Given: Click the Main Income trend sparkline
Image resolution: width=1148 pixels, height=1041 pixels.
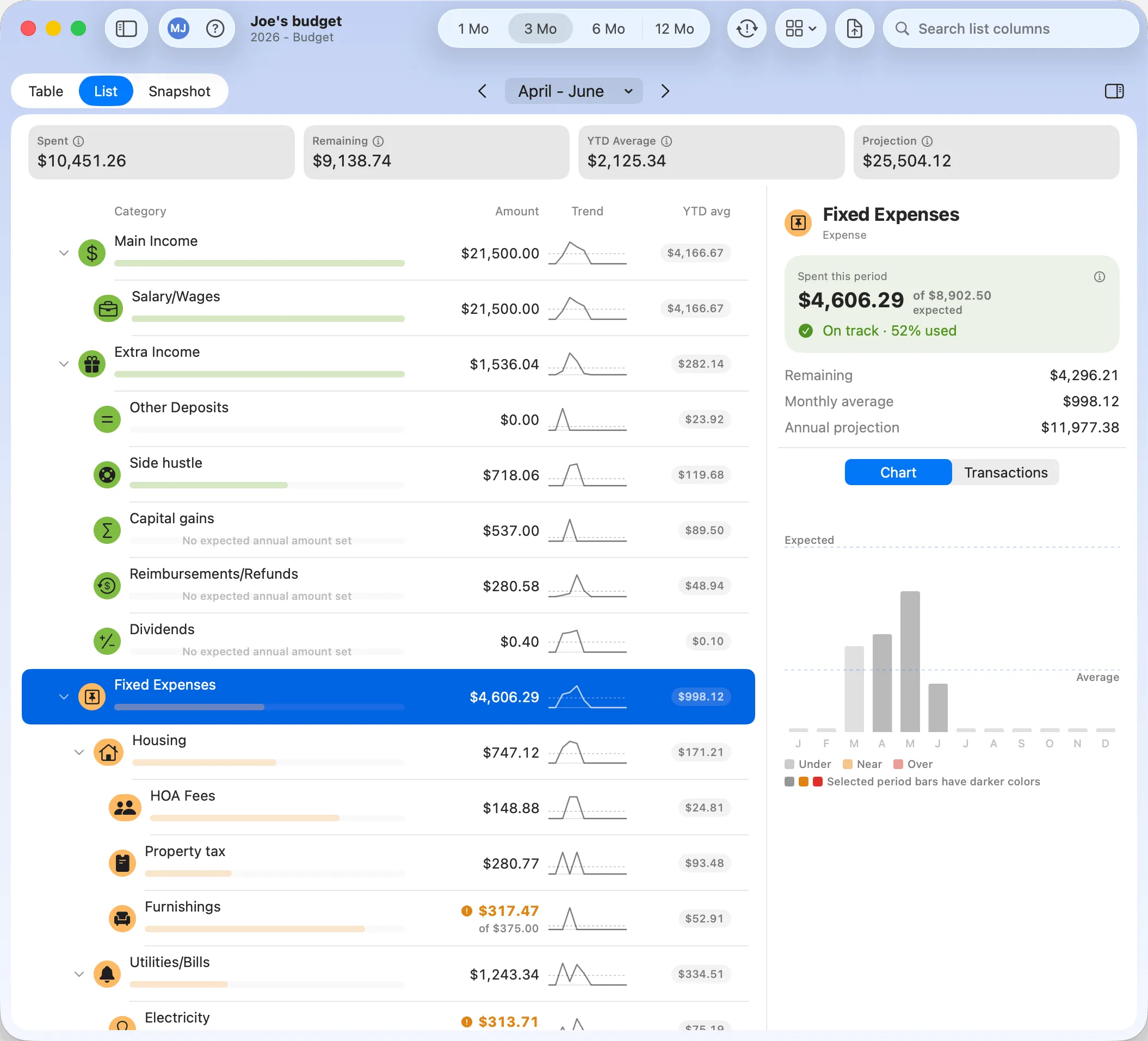Looking at the screenshot, I should [587, 253].
